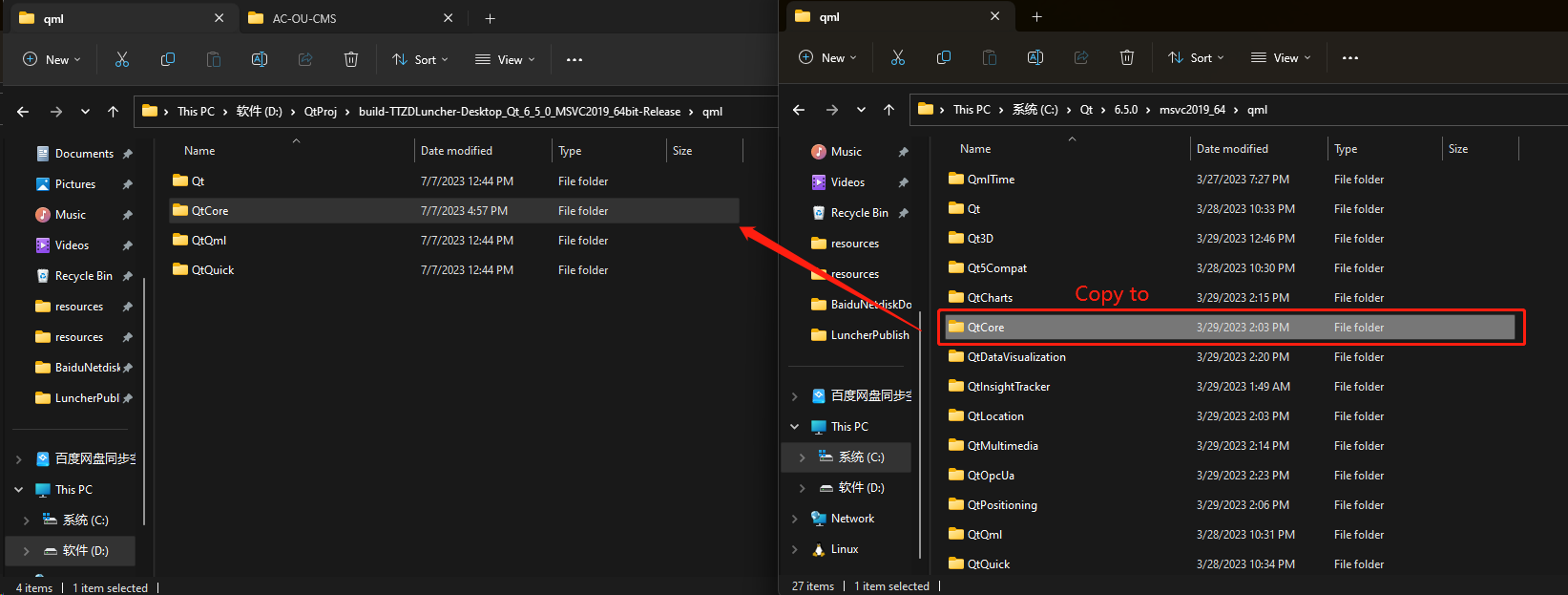Click Cut icon in left window toolbar

122,59
